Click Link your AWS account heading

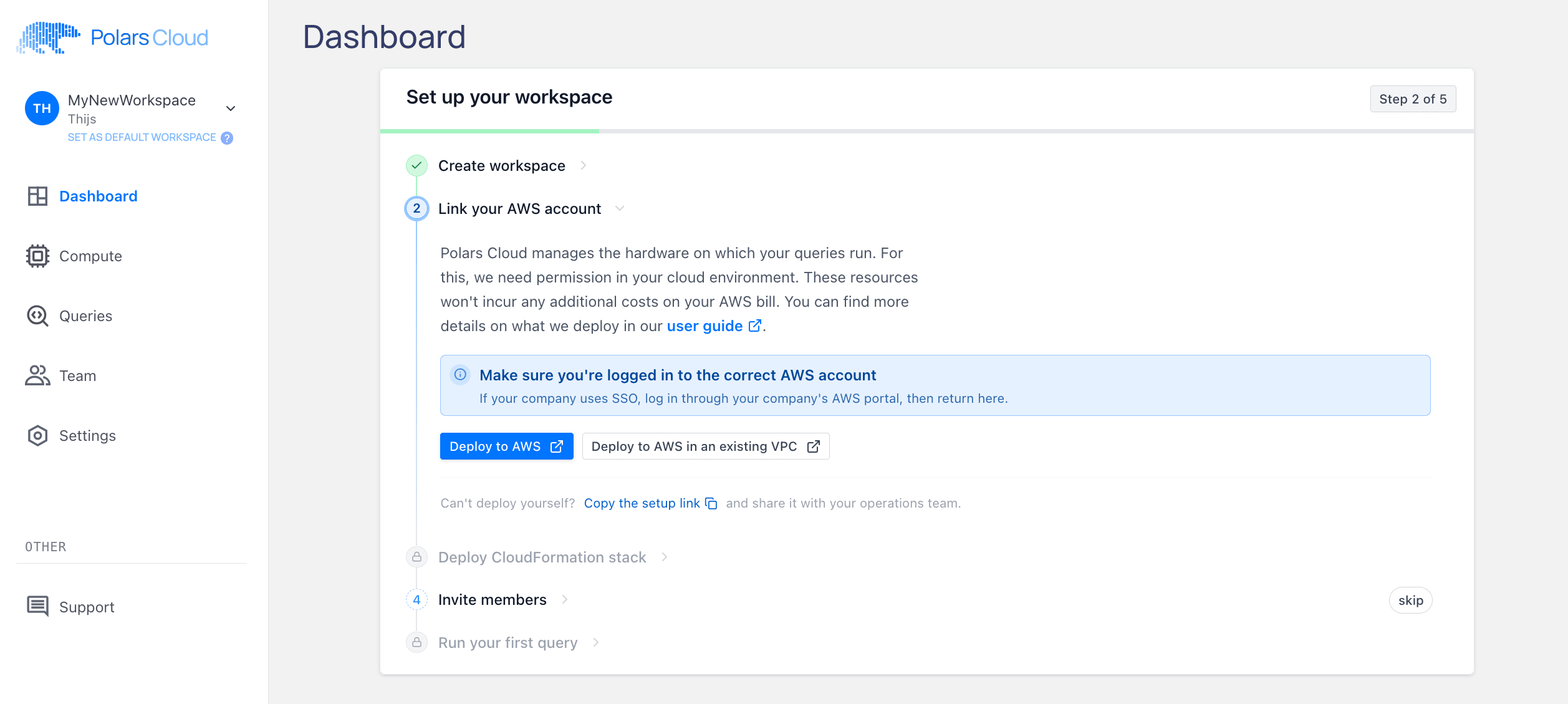(x=519, y=209)
